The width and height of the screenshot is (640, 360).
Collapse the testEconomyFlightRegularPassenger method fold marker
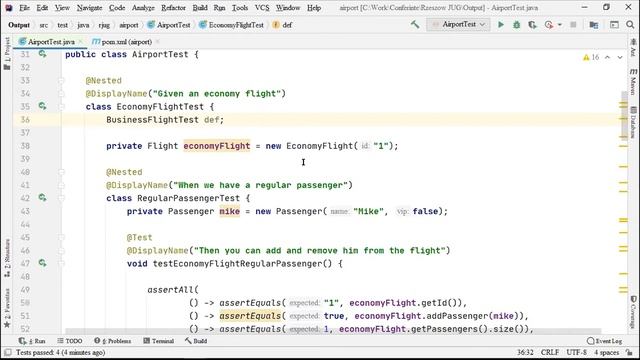click(x=61, y=263)
